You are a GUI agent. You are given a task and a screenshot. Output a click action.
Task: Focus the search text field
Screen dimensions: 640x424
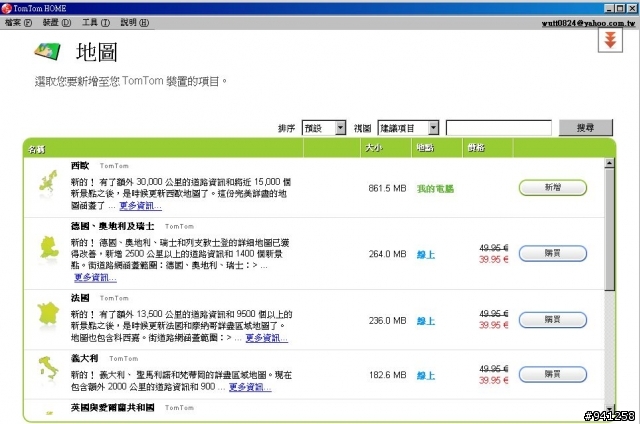pyautogui.click(x=499, y=128)
